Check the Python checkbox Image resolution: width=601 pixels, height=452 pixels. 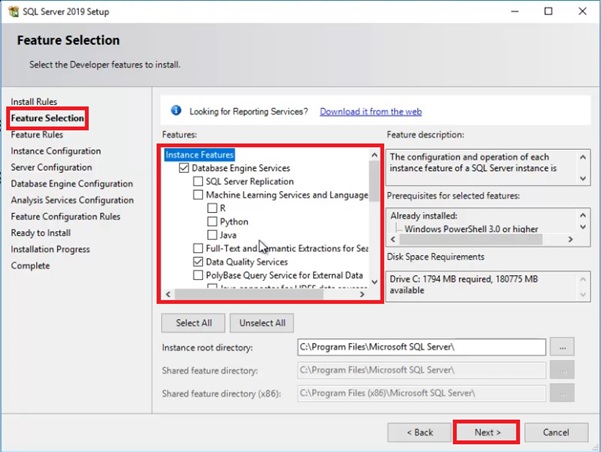[212, 222]
